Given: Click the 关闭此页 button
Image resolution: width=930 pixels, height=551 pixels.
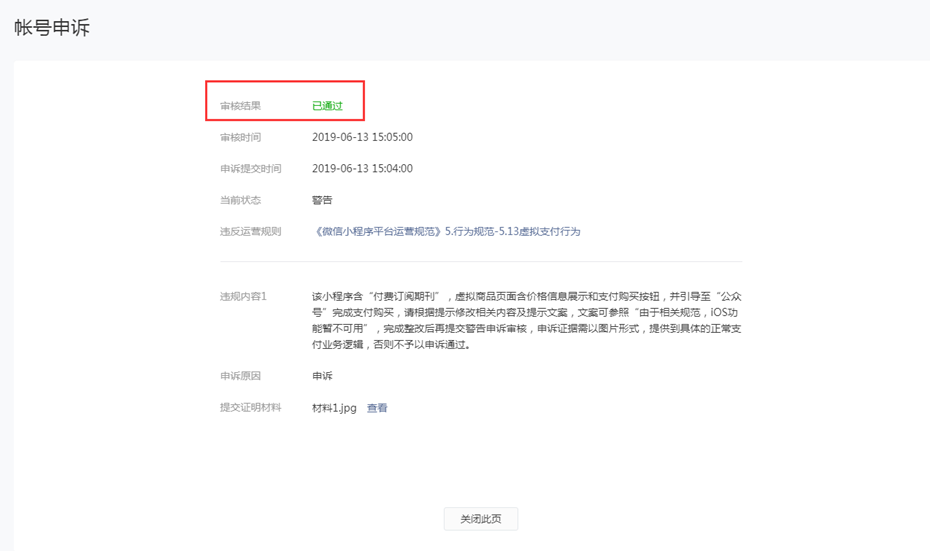Looking at the screenshot, I should point(480,519).
